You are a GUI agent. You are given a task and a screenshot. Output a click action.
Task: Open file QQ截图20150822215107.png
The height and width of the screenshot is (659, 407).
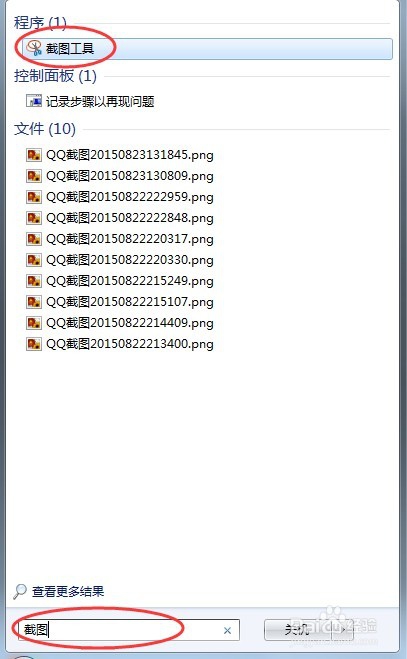[x=120, y=302]
